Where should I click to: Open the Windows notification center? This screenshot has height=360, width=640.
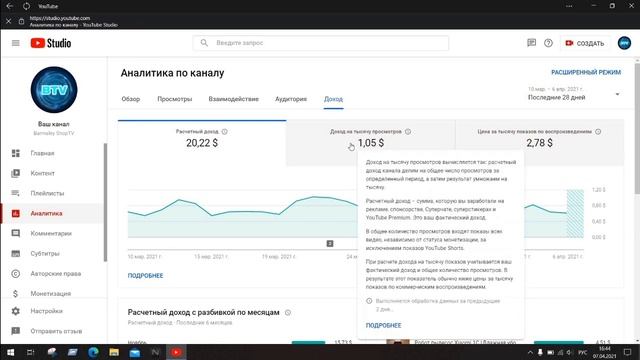[x=628, y=352]
